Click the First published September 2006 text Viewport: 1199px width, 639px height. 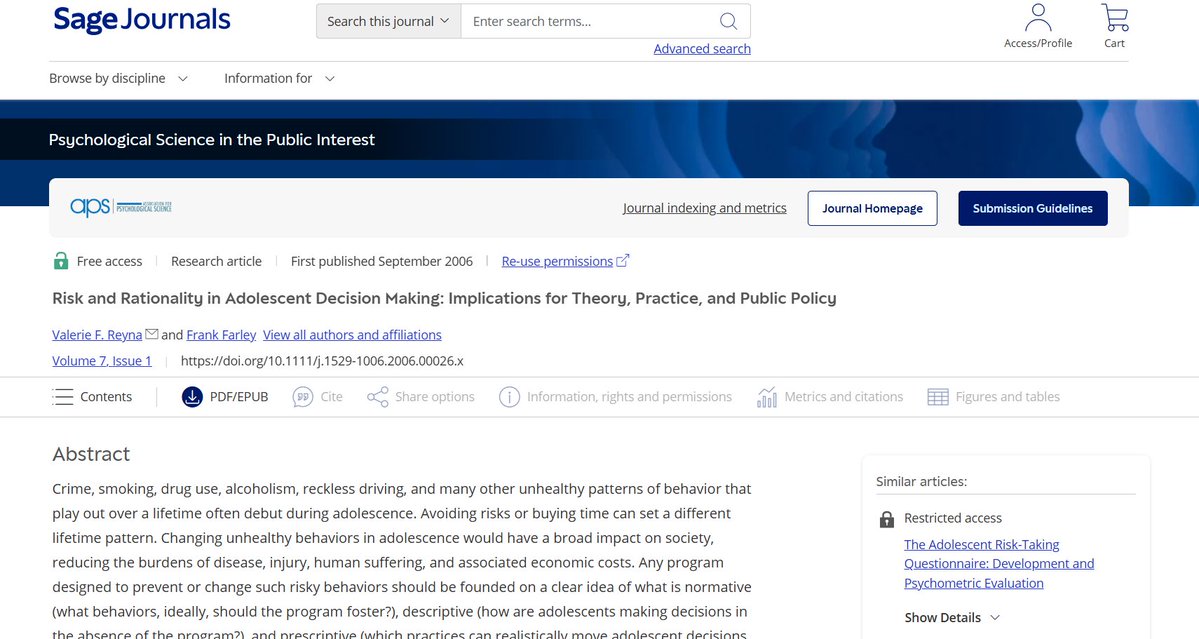point(382,261)
